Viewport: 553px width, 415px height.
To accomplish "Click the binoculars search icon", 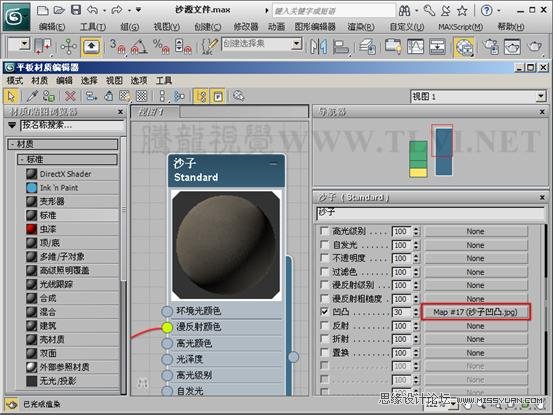I will [x=405, y=11].
